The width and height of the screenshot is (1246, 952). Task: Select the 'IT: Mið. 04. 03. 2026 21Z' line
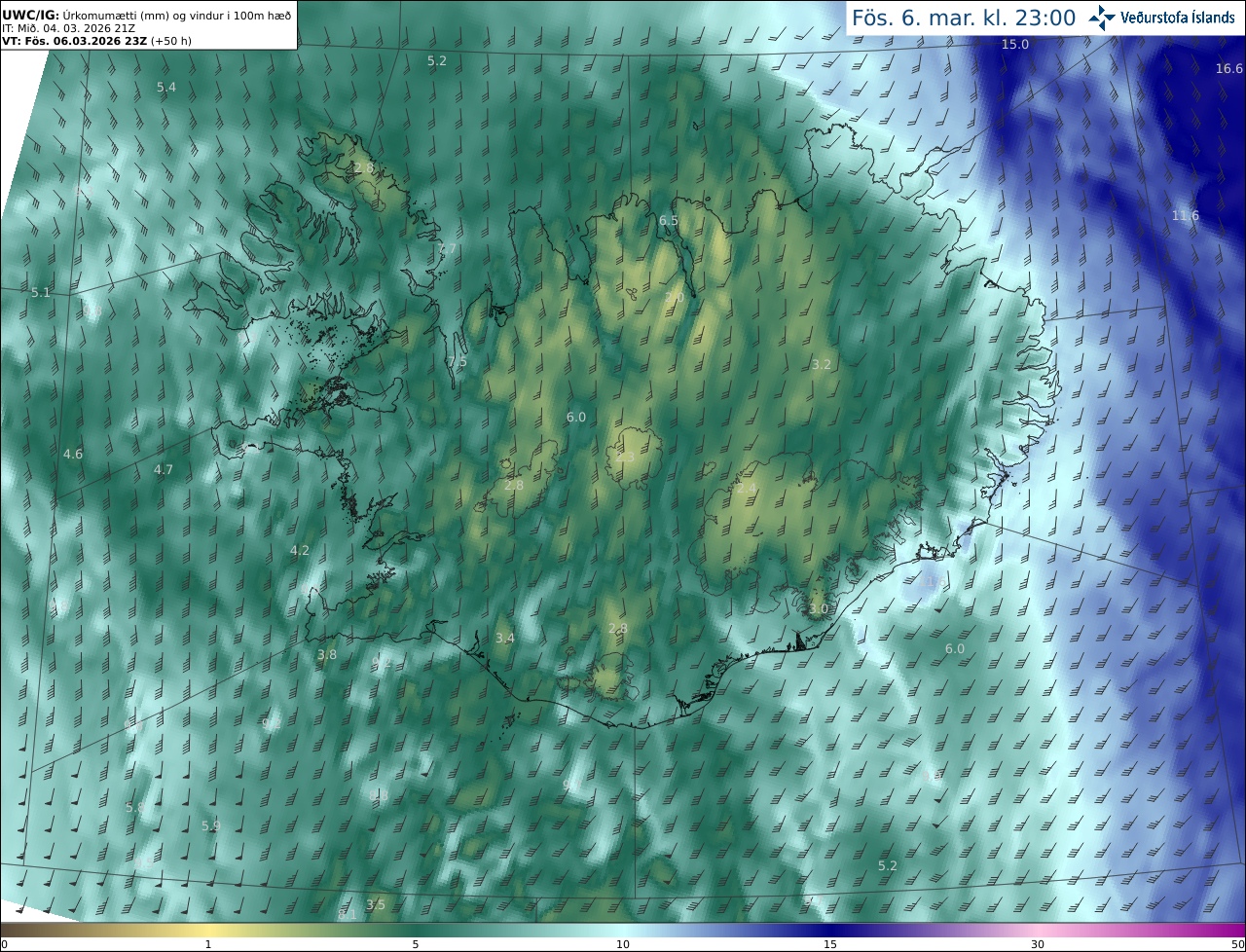[x=67, y=28]
